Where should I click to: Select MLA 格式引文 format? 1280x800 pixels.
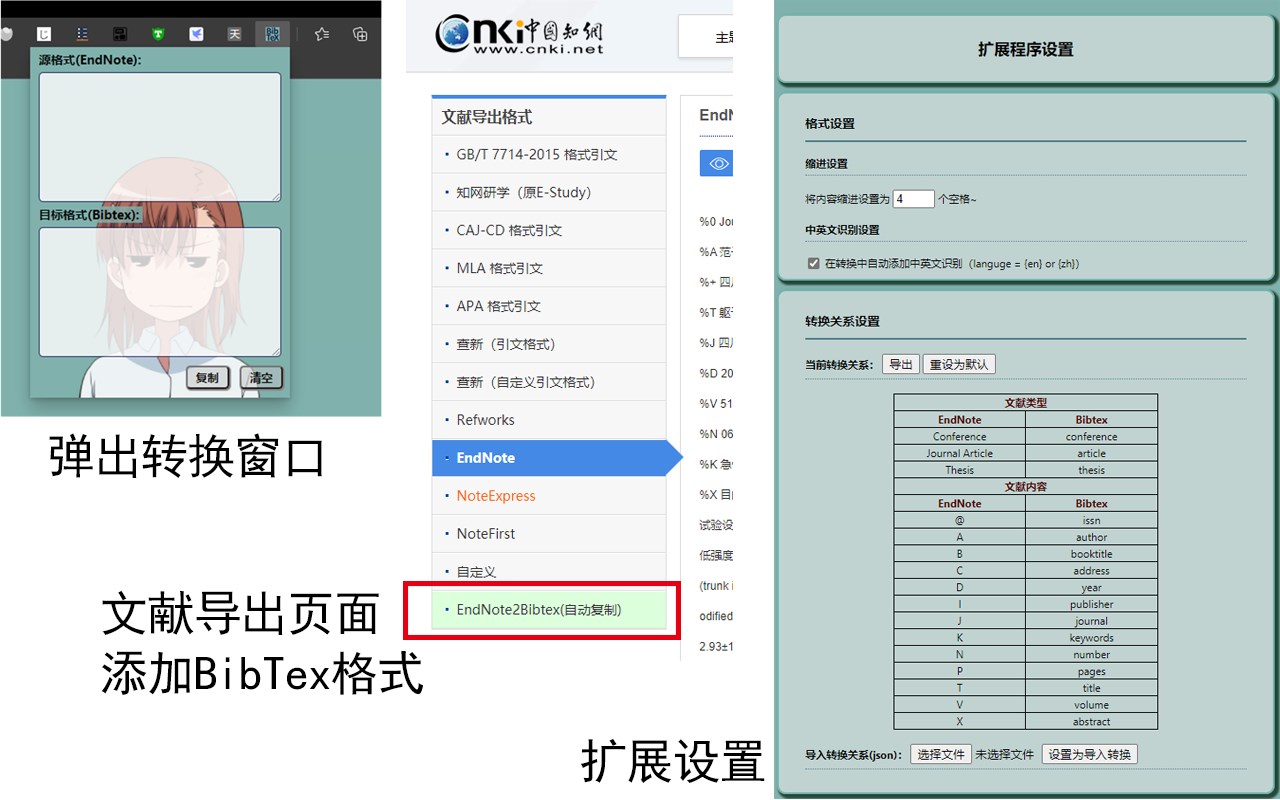(549, 268)
